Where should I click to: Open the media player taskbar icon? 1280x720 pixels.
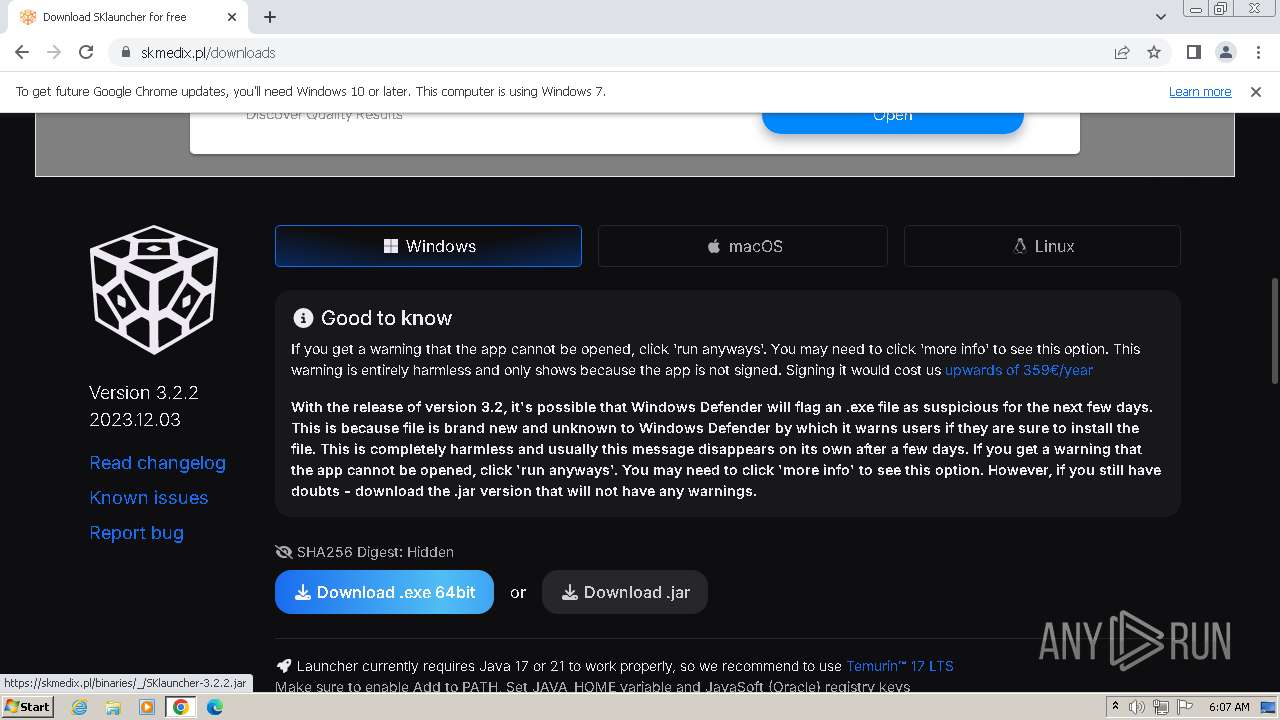(x=147, y=707)
